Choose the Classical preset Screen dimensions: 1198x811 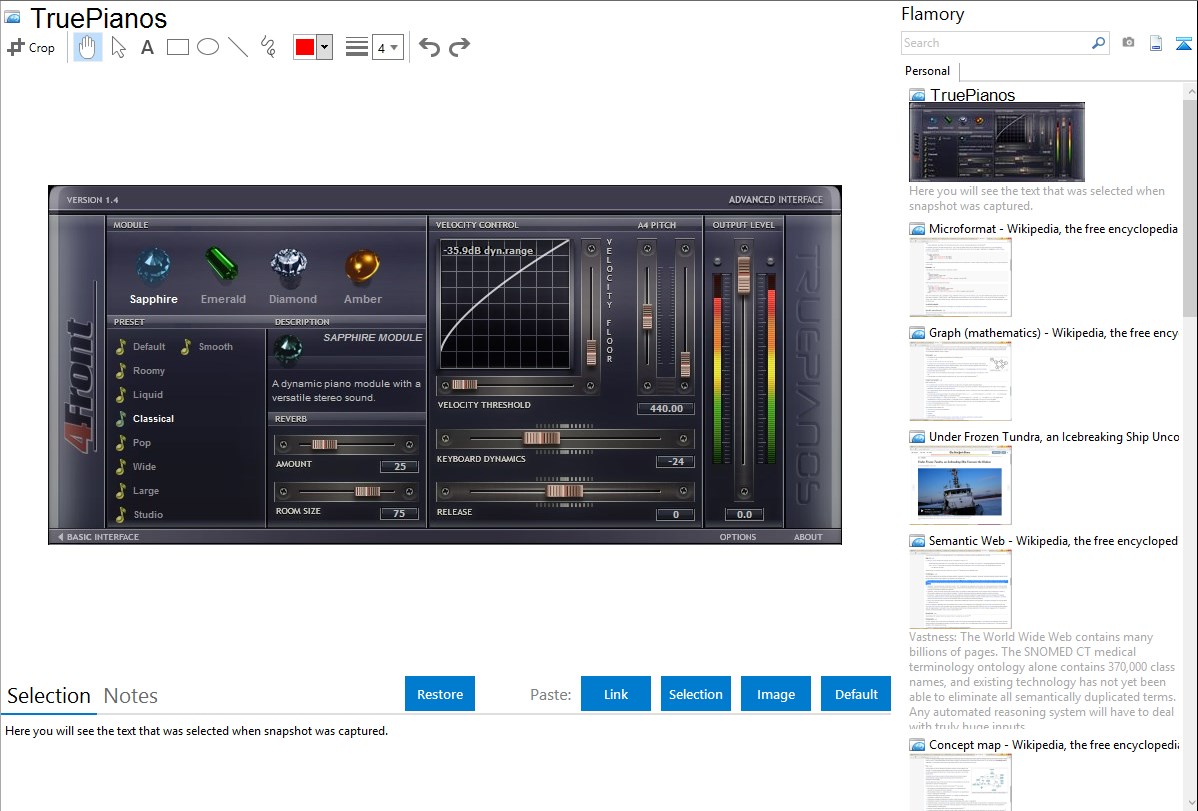(x=153, y=419)
